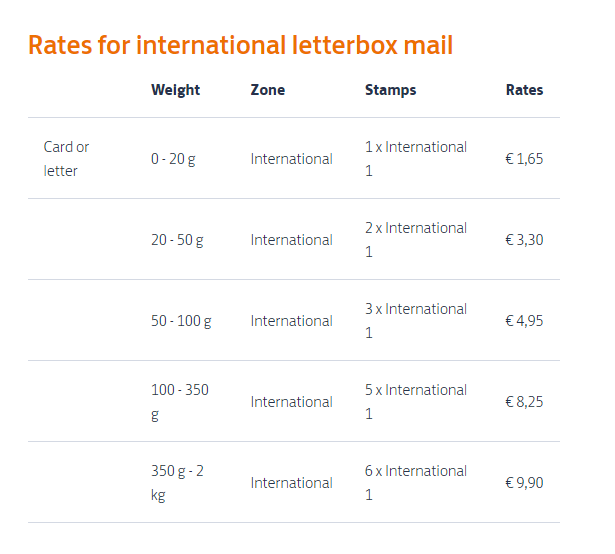Click the 100 - 350 g weight cell
This screenshot has height=554, width=615.
[x=180, y=402]
